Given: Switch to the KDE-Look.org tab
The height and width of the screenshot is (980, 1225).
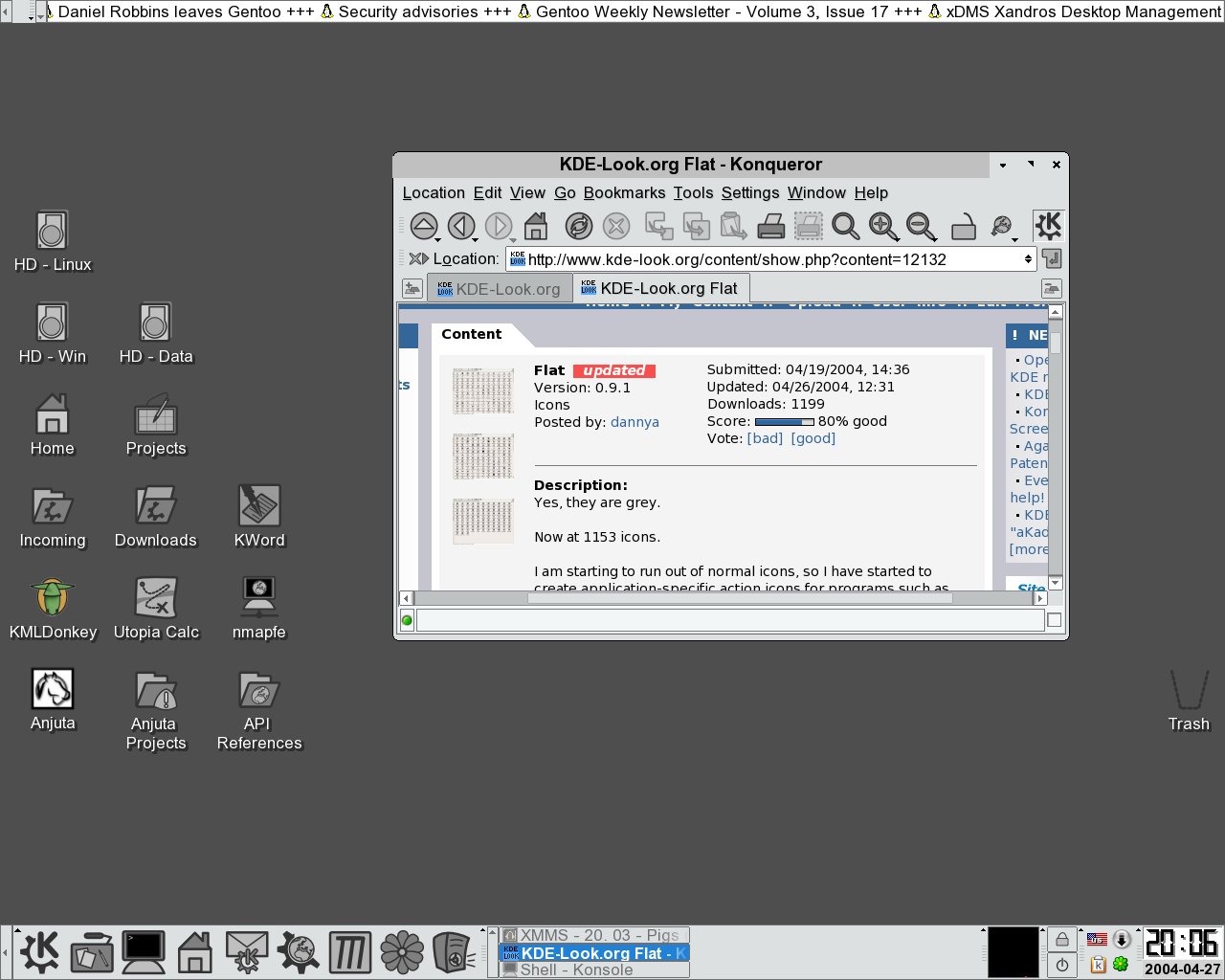Looking at the screenshot, I should tap(500, 288).
